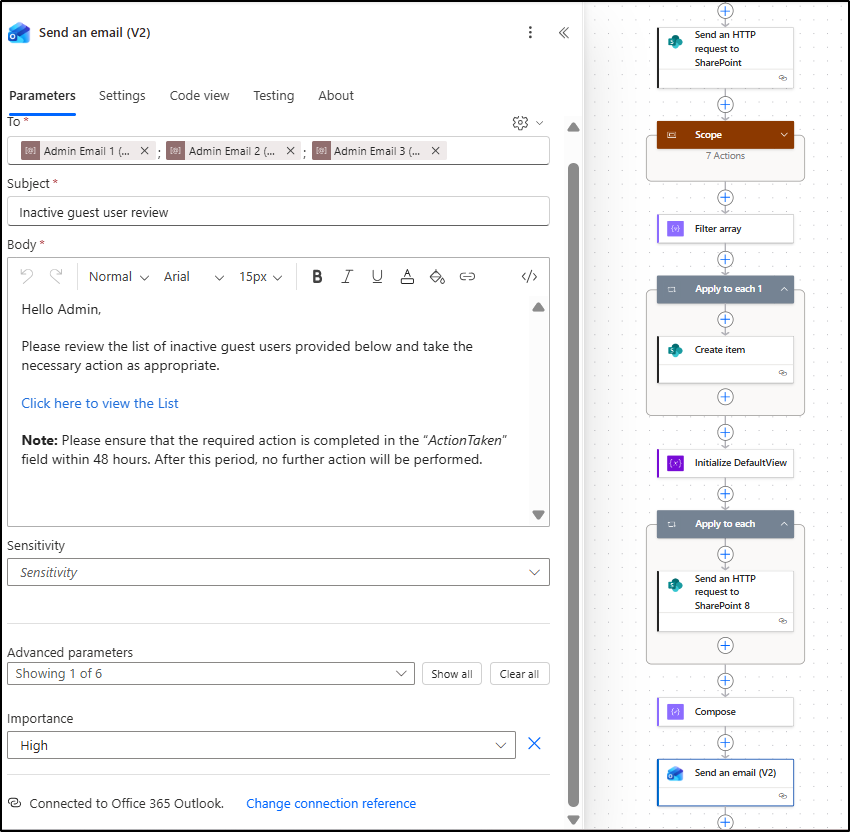Image resolution: width=850 pixels, height=832 pixels.
Task: Insert a hyperlink using the link icon
Action: 467,276
